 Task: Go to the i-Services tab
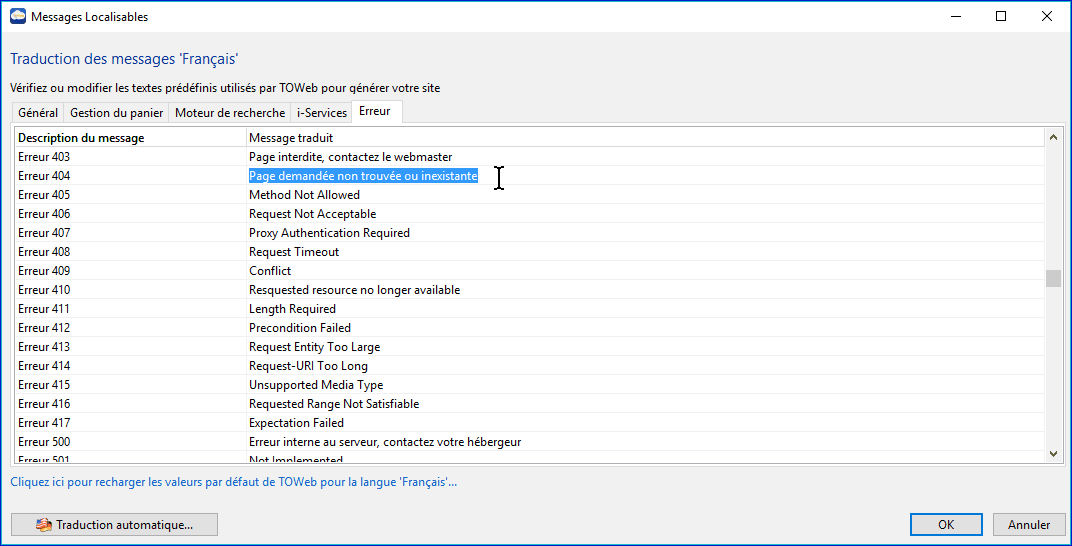pos(321,113)
